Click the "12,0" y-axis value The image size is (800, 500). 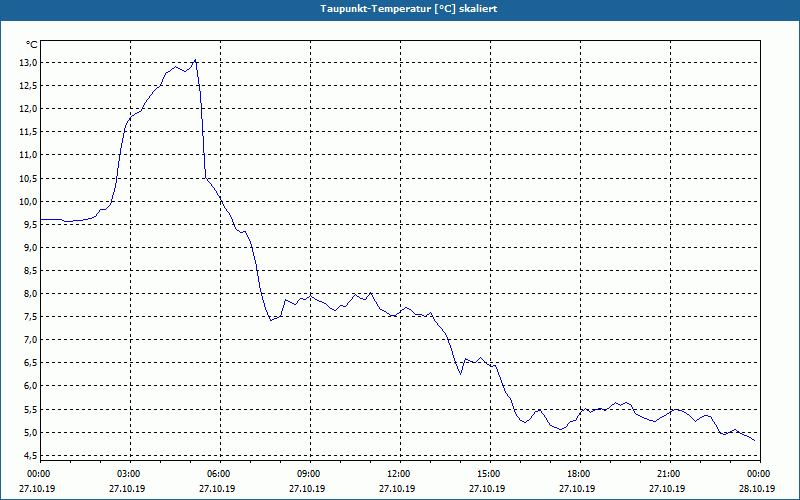(28, 109)
